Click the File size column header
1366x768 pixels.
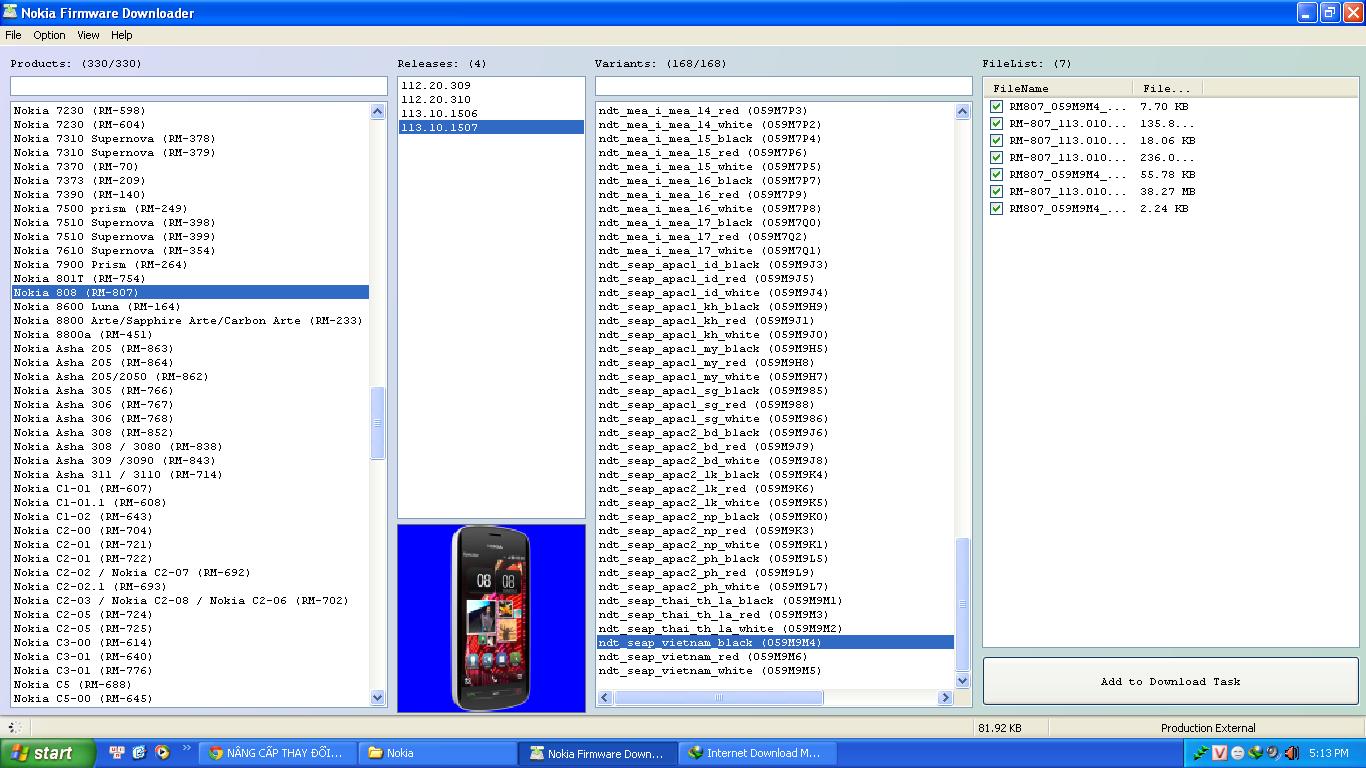(1167, 88)
